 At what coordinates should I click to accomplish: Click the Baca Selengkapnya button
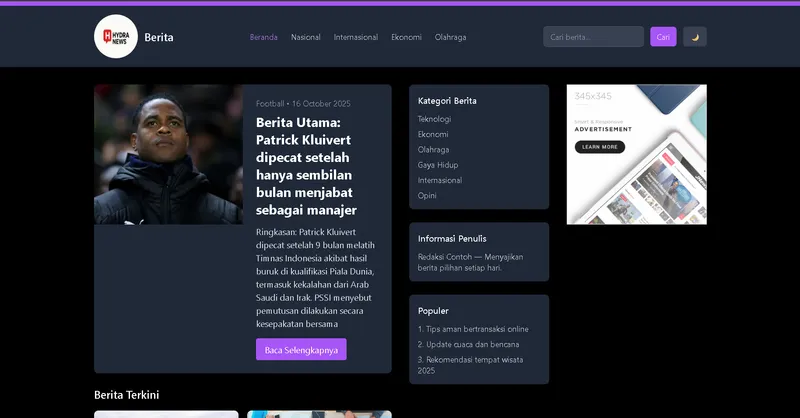point(301,350)
